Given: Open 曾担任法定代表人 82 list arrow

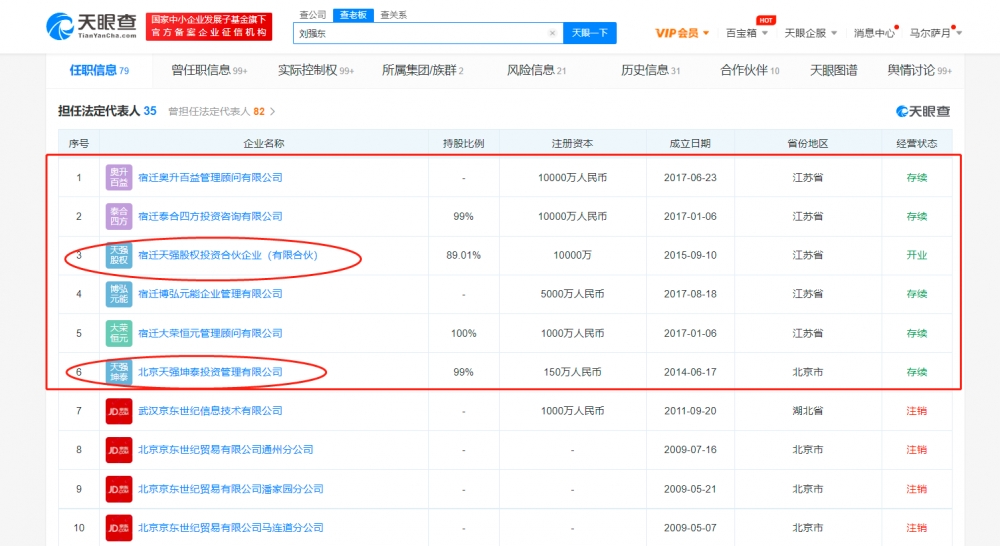Looking at the screenshot, I should [x=273, y=112].
